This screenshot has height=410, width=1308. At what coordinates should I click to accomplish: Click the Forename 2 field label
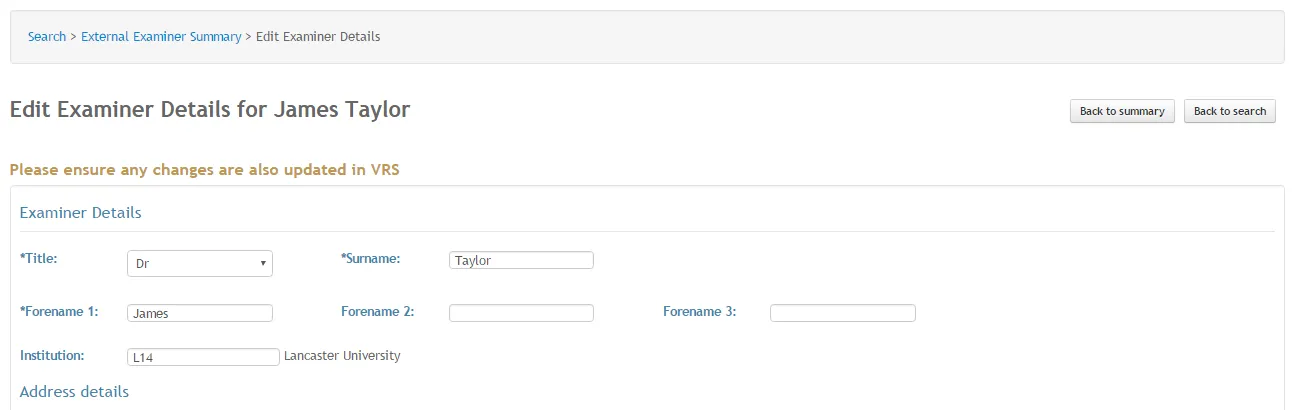pyautogui.click(x=377, y=311)
